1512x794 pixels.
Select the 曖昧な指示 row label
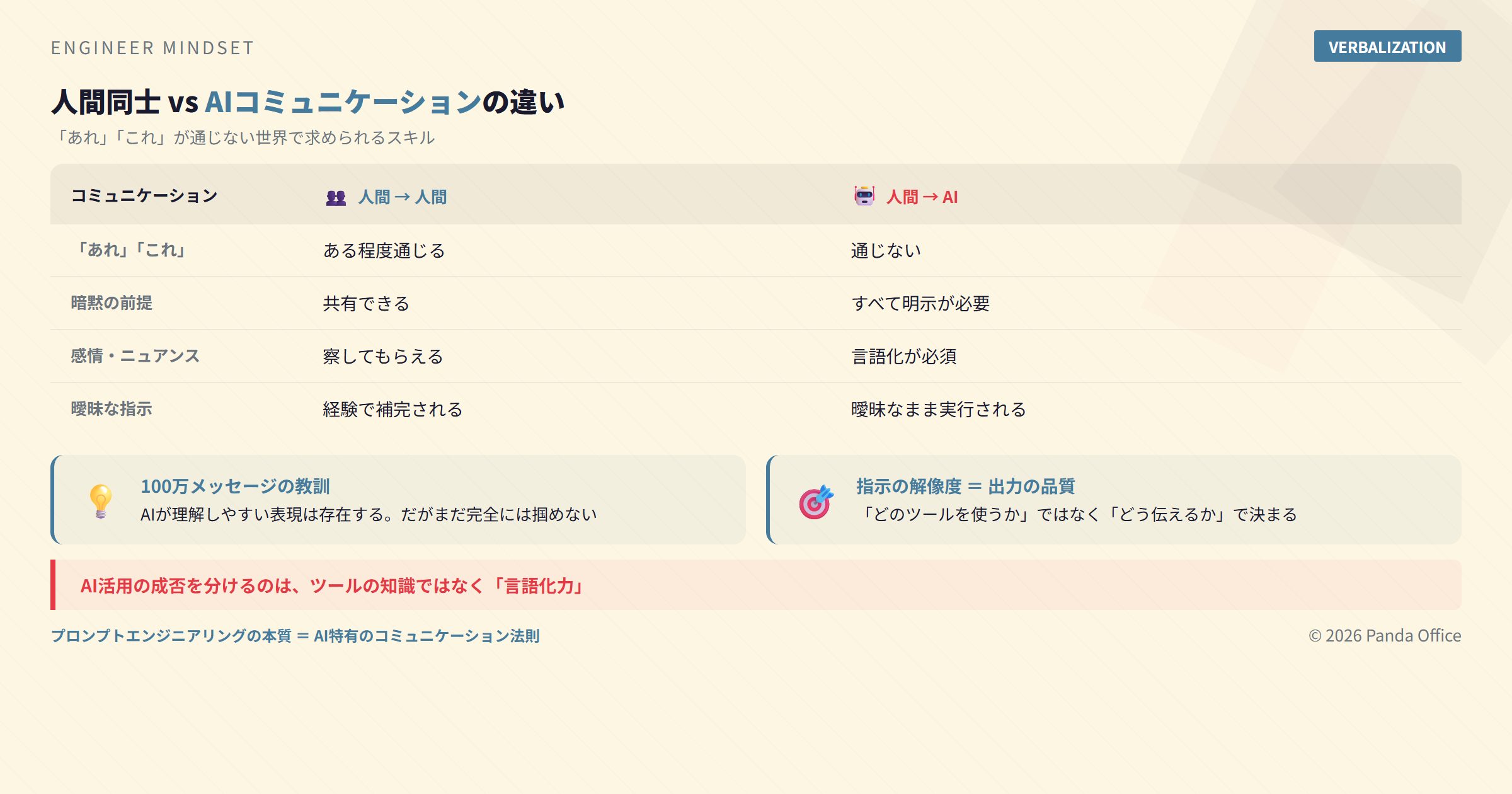click(x=112, y=409)
